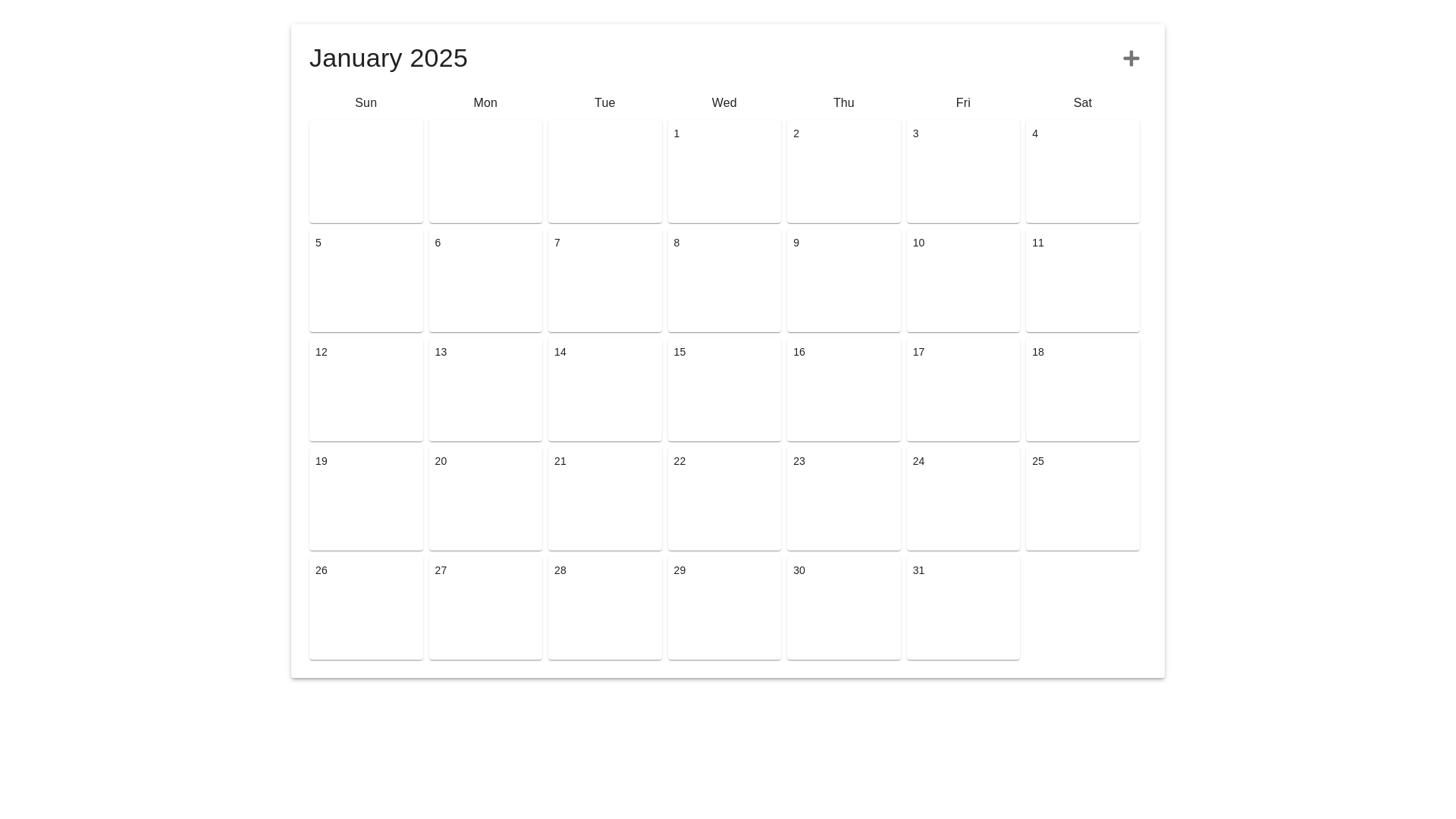
Task: Click the Sun weekday header
Action: (x=366, y=103)
